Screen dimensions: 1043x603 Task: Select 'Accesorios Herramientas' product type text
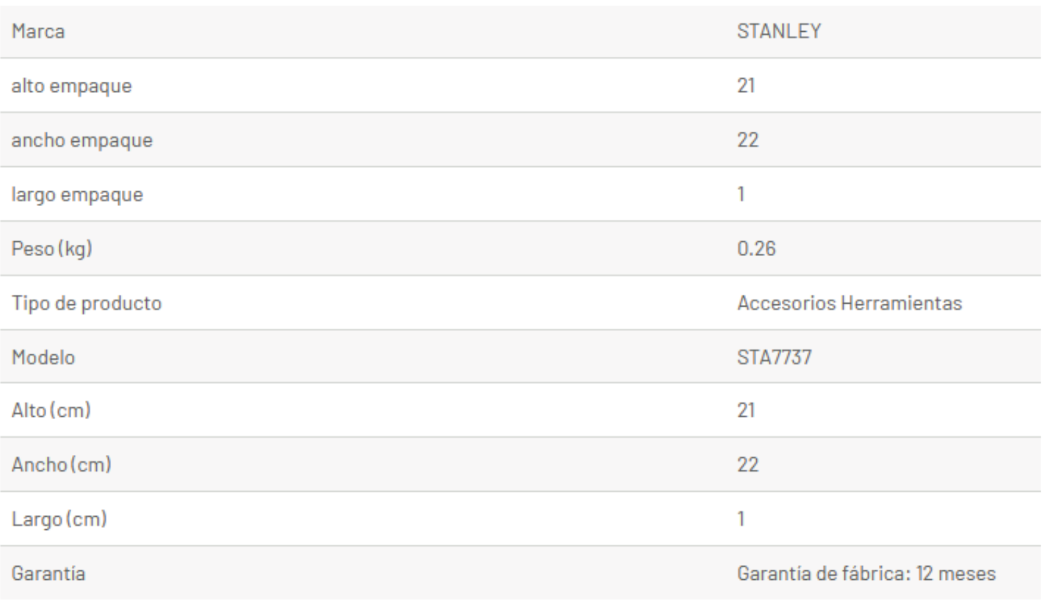tap(849, 302)
